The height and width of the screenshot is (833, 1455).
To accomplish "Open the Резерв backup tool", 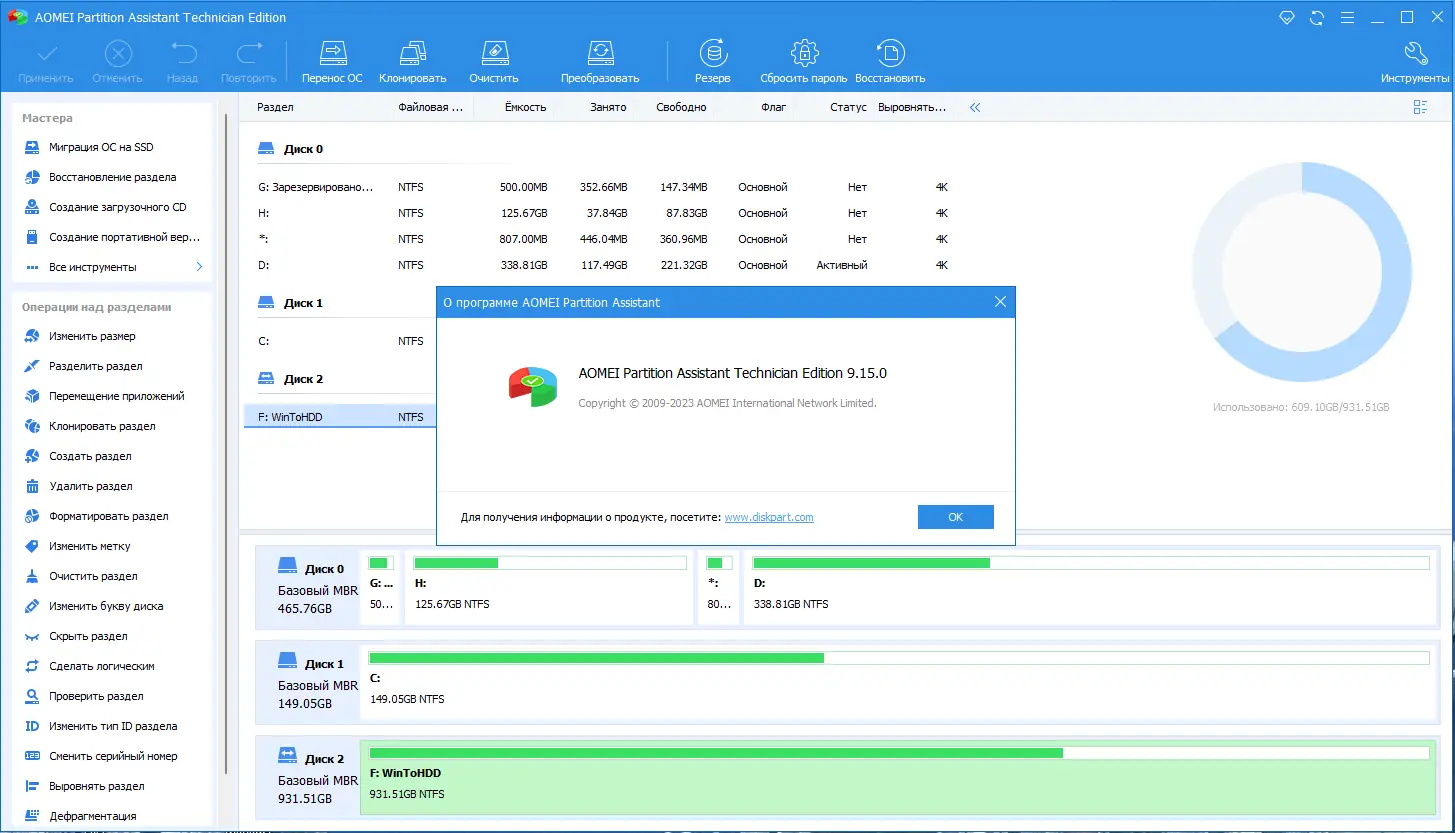I will pyautogui.click(x=712, y=58).
